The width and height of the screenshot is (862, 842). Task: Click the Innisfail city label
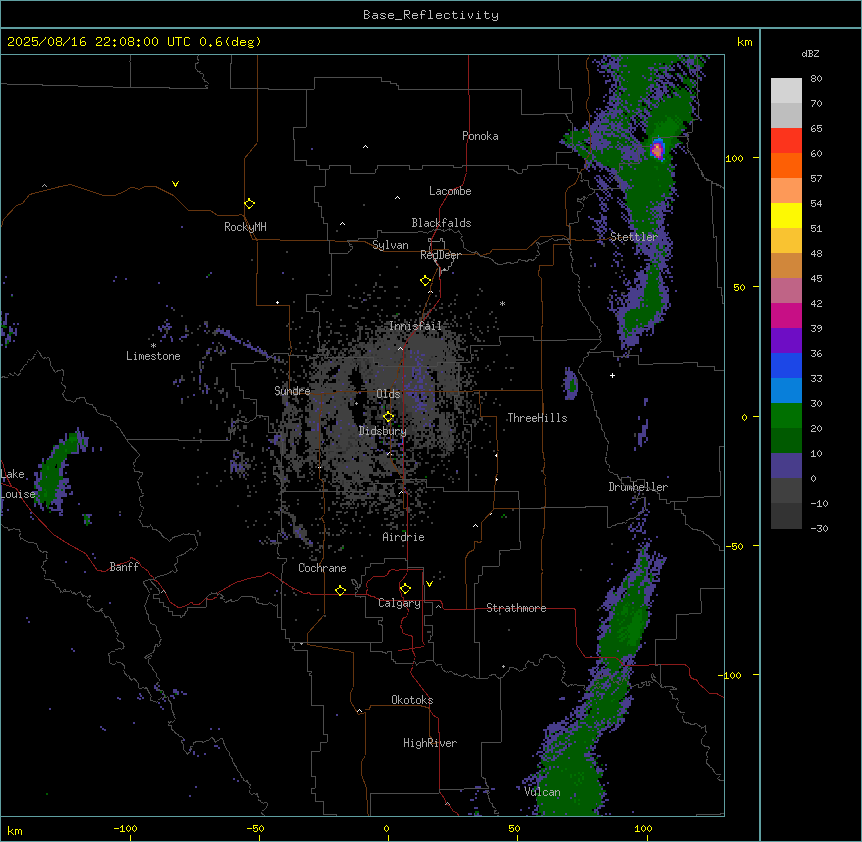click(415, 326)
